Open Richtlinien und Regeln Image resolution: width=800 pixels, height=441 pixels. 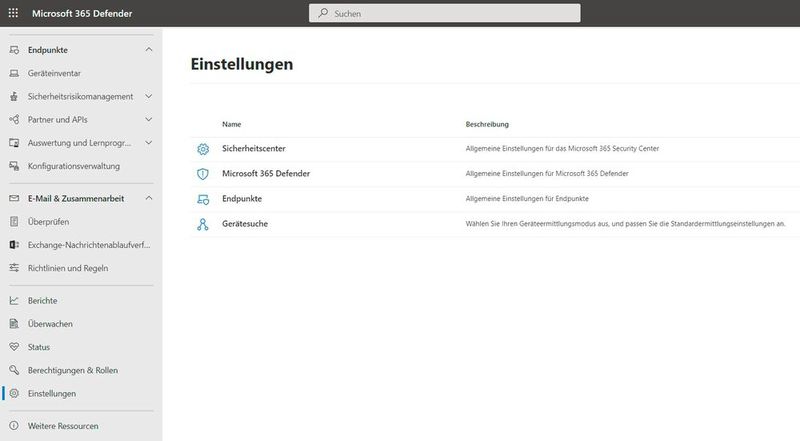pos(68,268)
